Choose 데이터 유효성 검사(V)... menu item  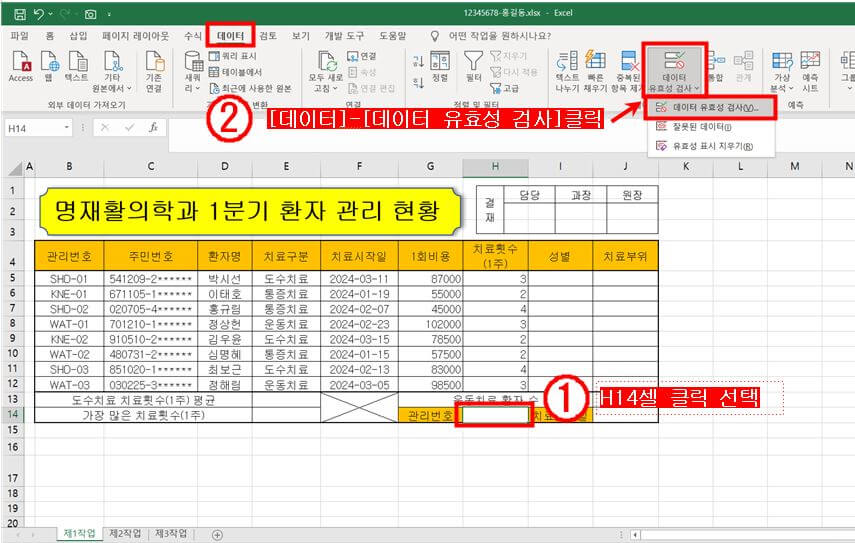click(x=710, y=108)
